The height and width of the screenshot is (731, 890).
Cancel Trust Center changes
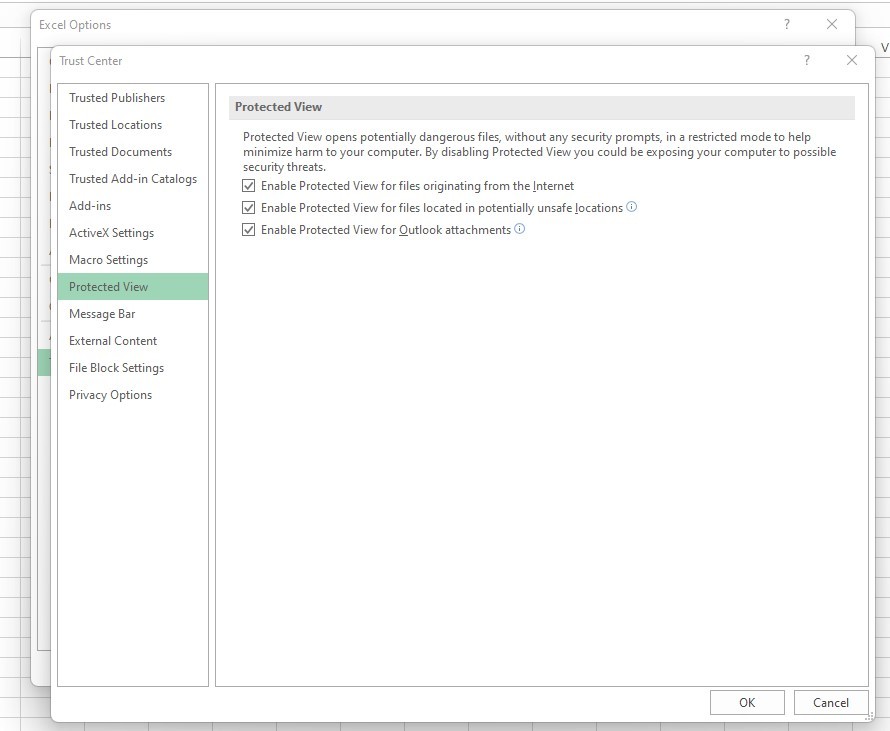pos(831,703)
